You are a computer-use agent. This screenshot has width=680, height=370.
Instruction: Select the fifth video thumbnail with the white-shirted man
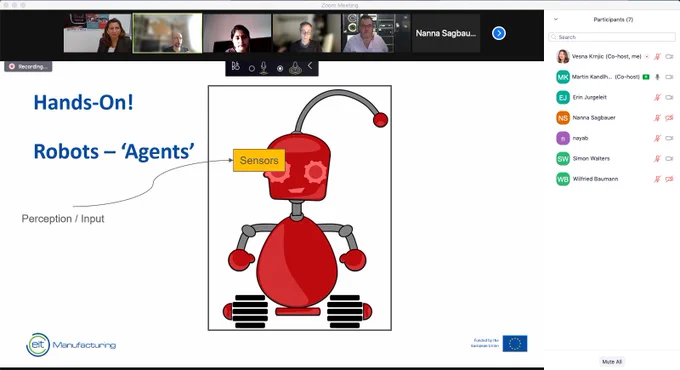(x=376, y=33)
